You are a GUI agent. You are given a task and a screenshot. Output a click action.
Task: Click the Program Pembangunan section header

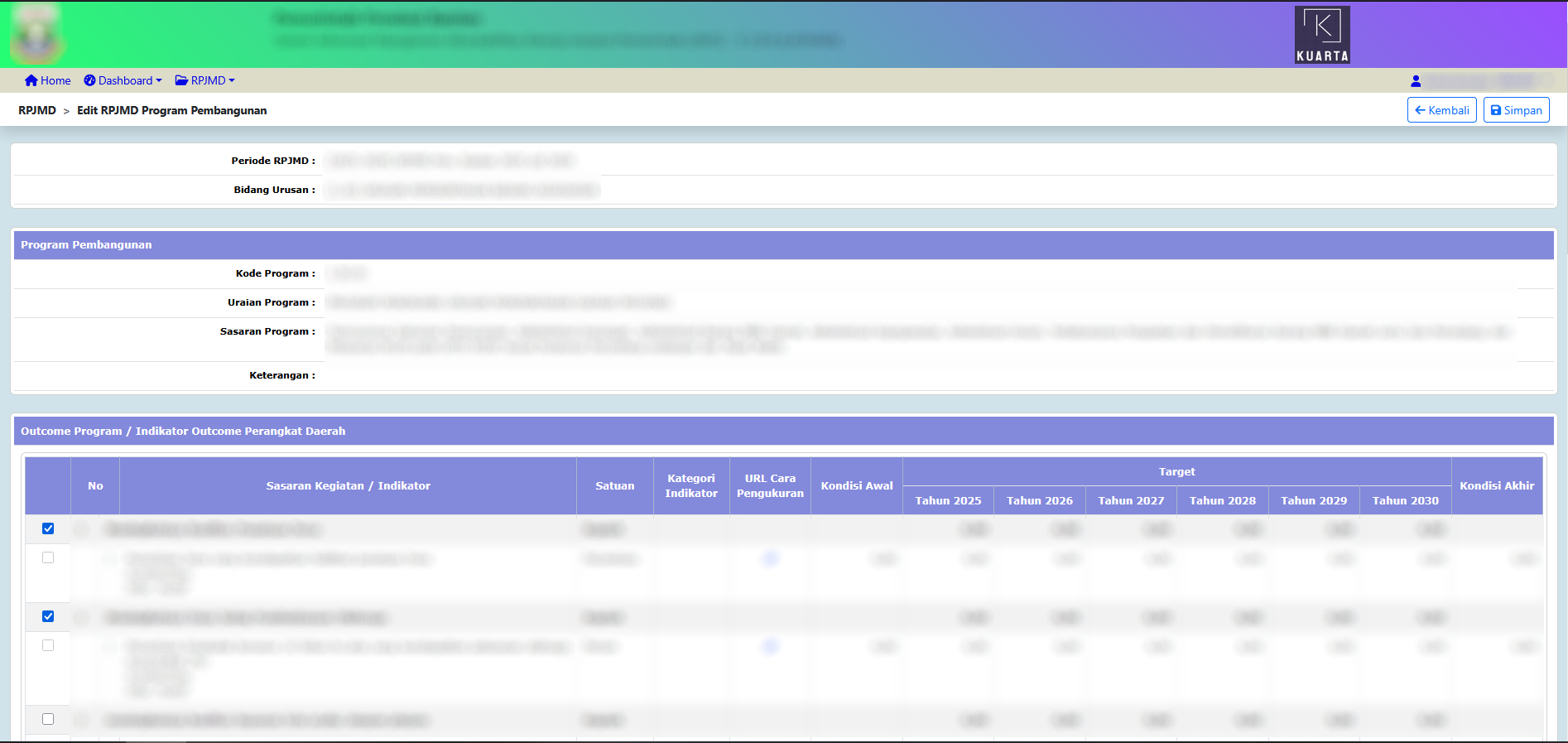(x=784, y=245)
